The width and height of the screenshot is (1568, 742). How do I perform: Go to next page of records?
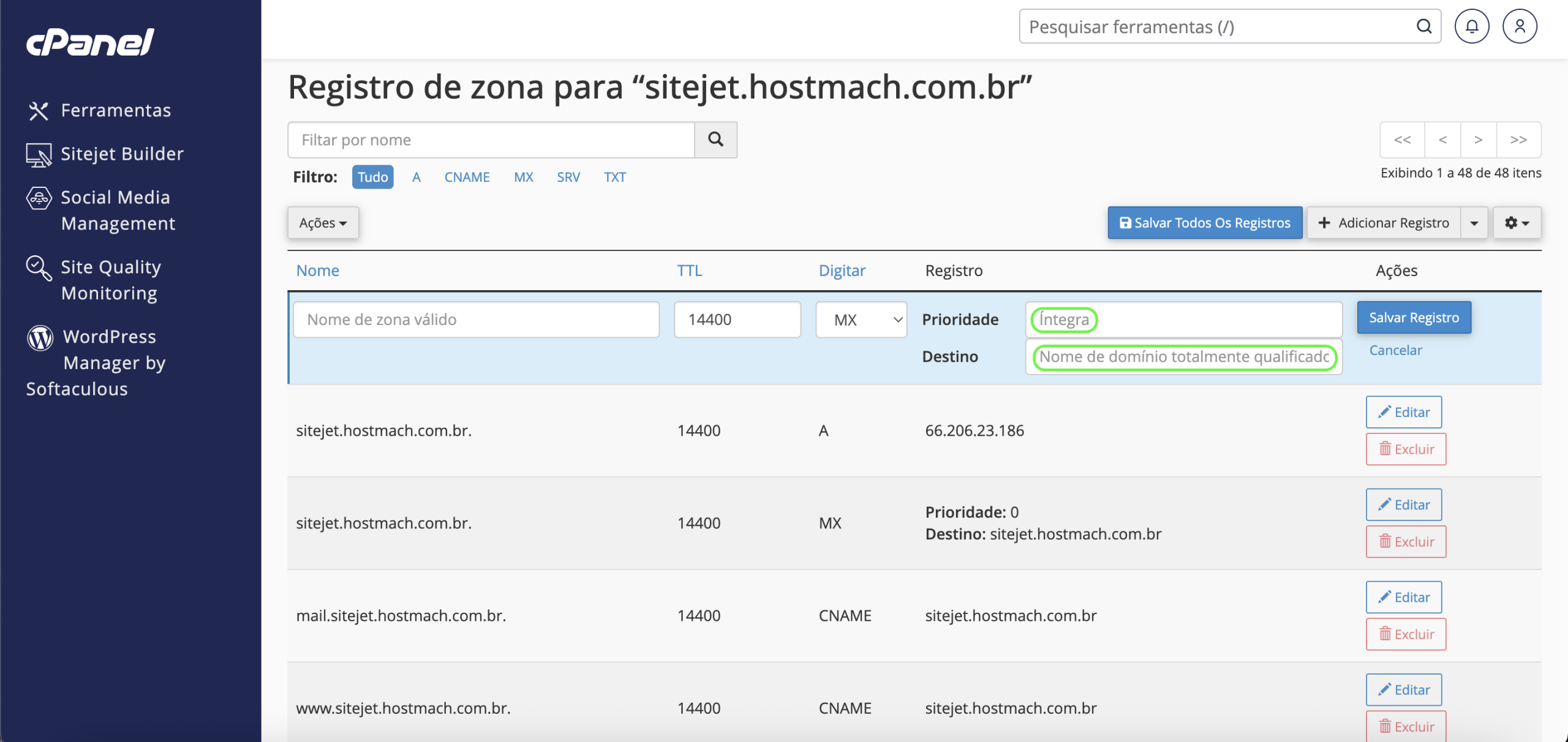click(1478, 140)
